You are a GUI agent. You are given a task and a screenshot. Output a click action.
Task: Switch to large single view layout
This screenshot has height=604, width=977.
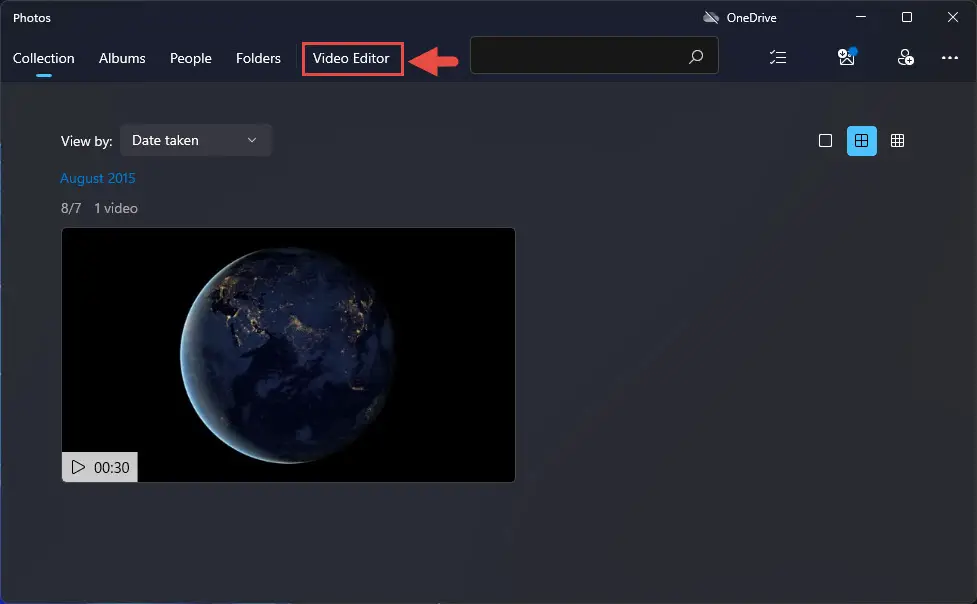tap(825, 141)
